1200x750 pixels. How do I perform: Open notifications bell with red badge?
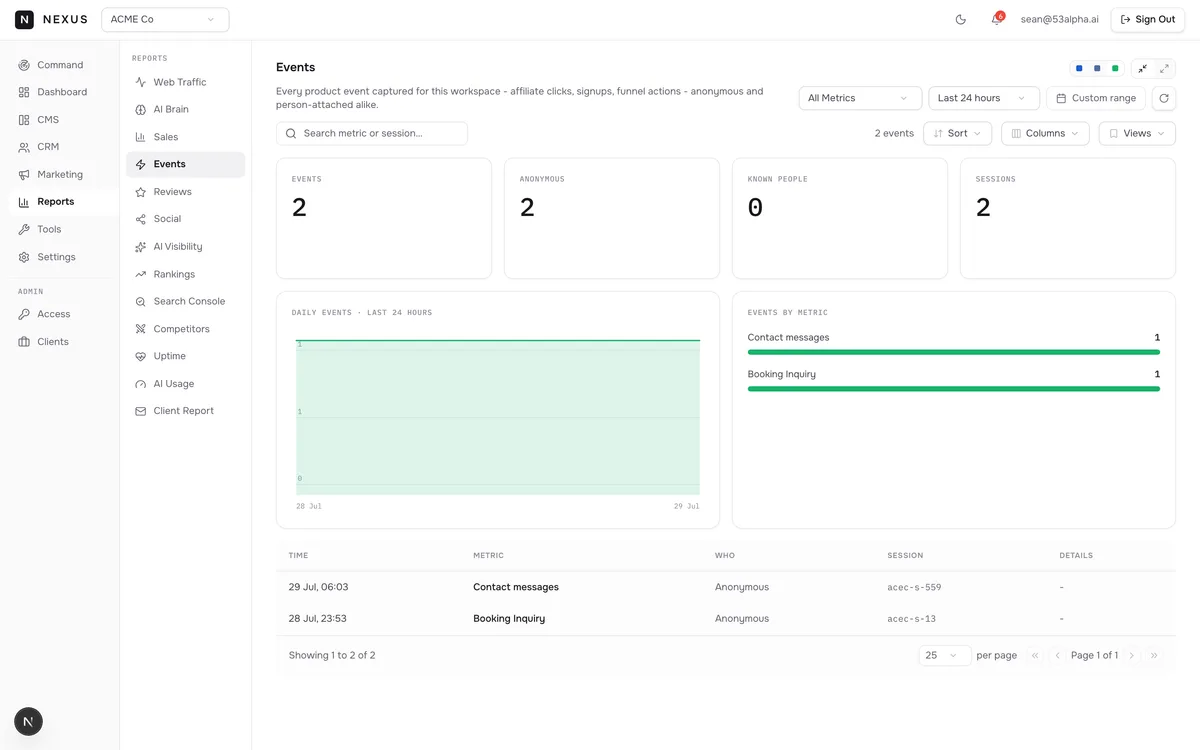(996, 19)
